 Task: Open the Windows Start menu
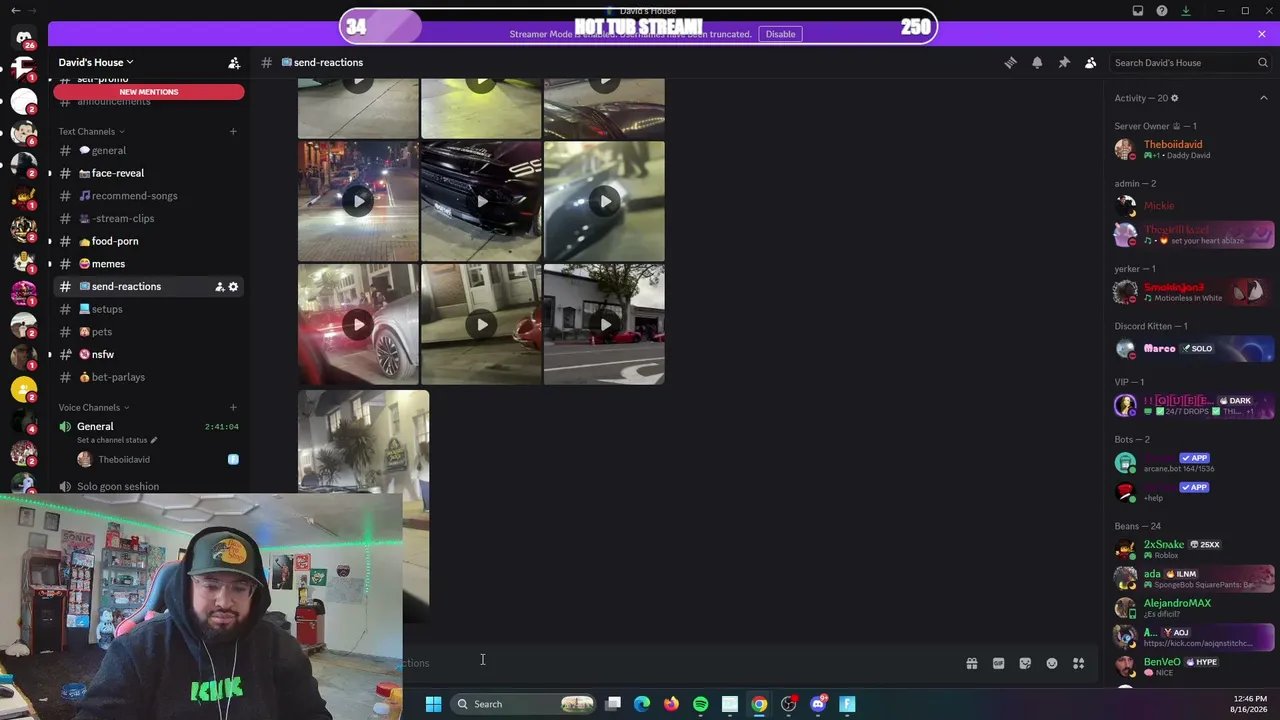(x=433, y=704)
